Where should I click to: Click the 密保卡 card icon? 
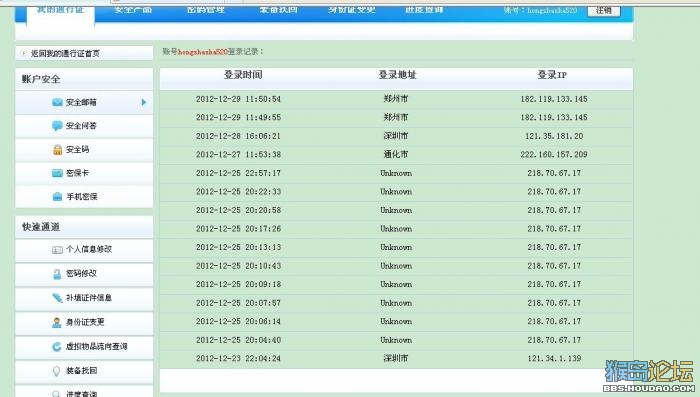coord(57,173)
